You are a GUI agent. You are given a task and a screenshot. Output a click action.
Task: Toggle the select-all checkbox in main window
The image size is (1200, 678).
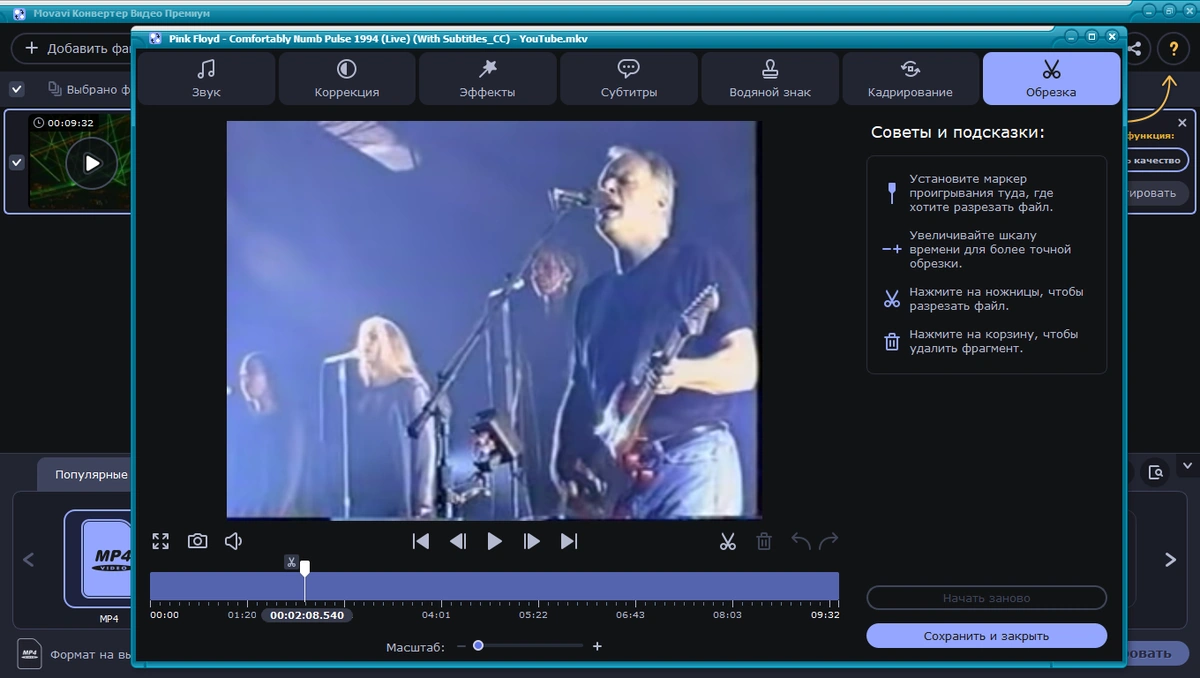tap(17, 89)
